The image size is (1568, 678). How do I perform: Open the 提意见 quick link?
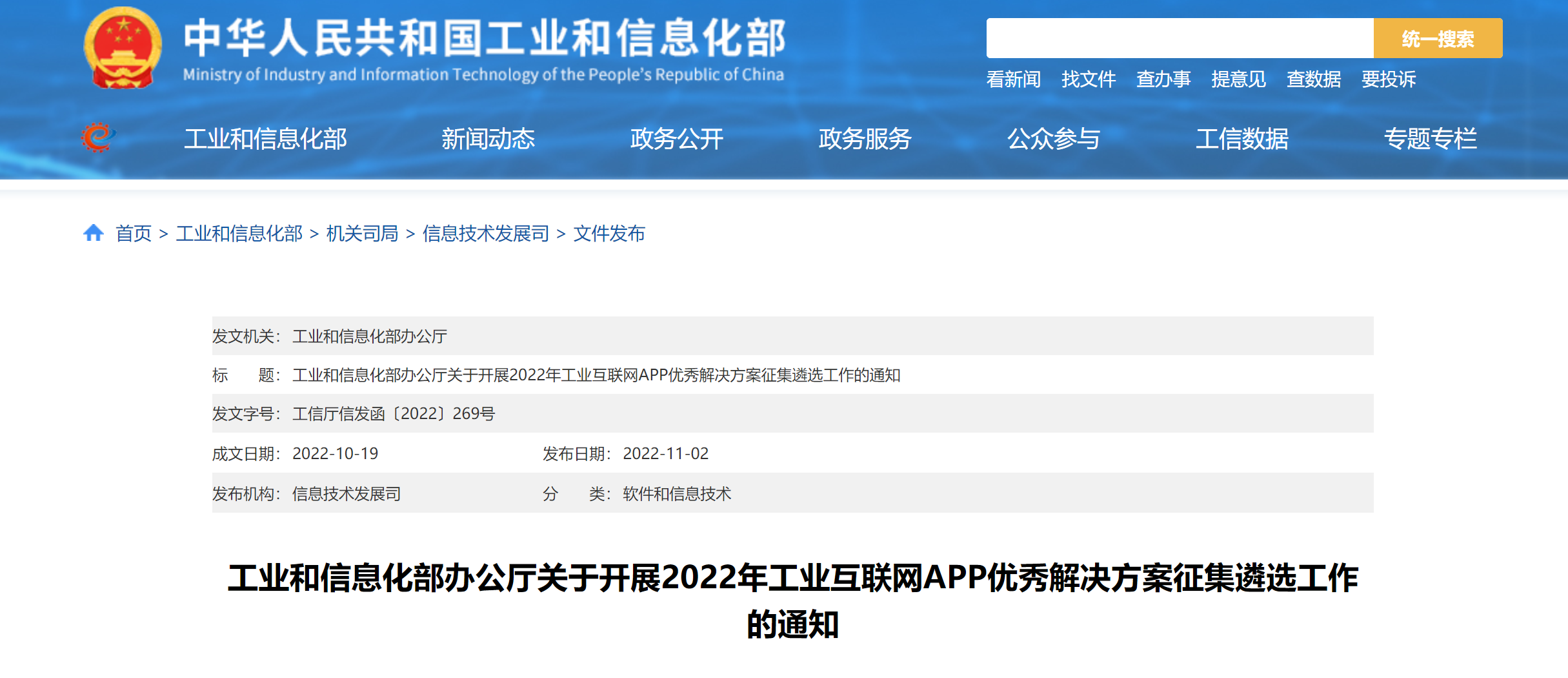click(x=1238, y=79)
